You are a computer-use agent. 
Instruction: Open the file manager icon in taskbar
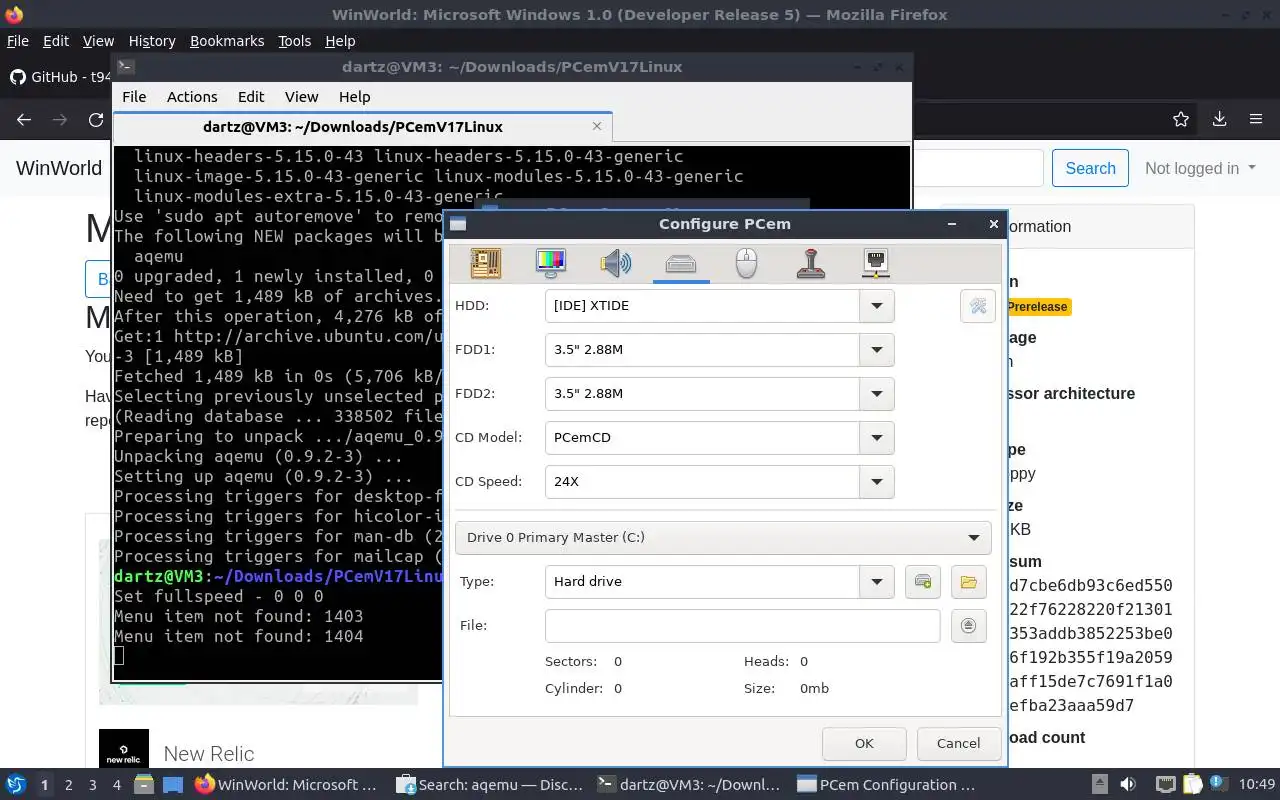point(143,785)
